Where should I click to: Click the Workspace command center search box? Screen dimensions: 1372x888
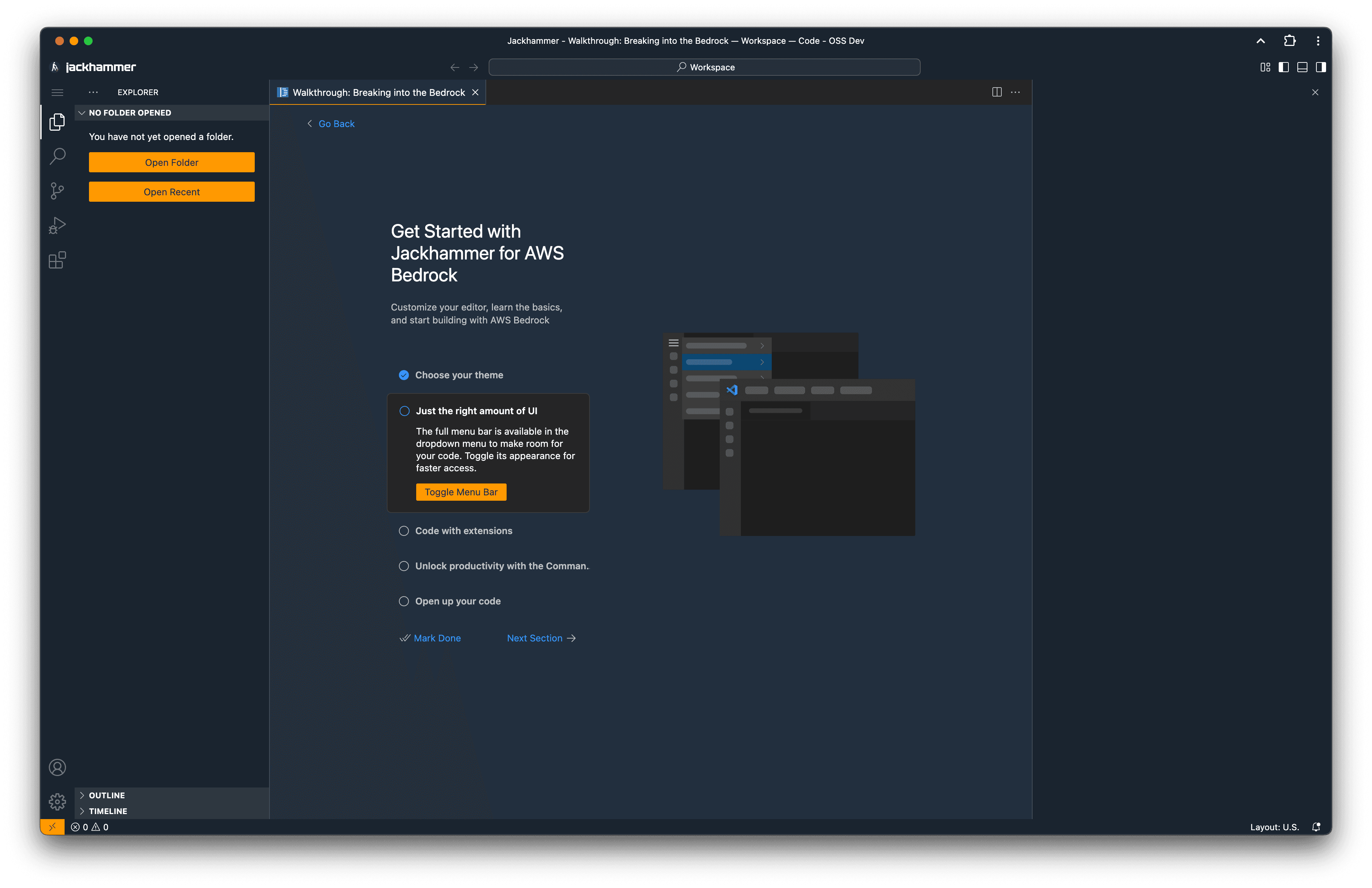coord(704,67)
